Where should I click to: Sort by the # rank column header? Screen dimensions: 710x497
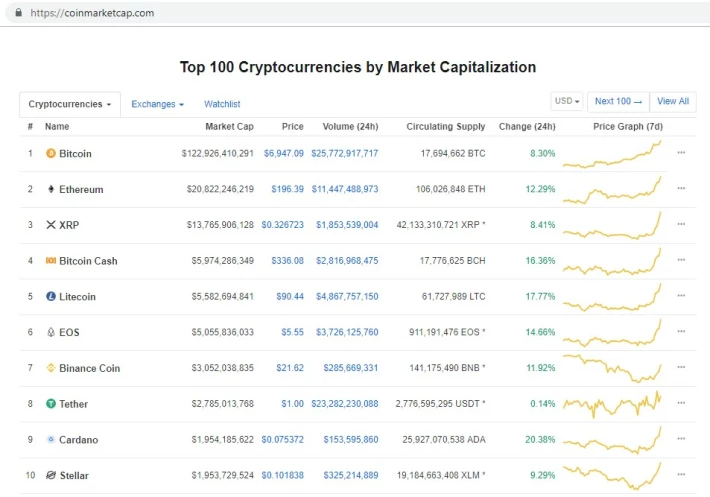tap(30, 126)
